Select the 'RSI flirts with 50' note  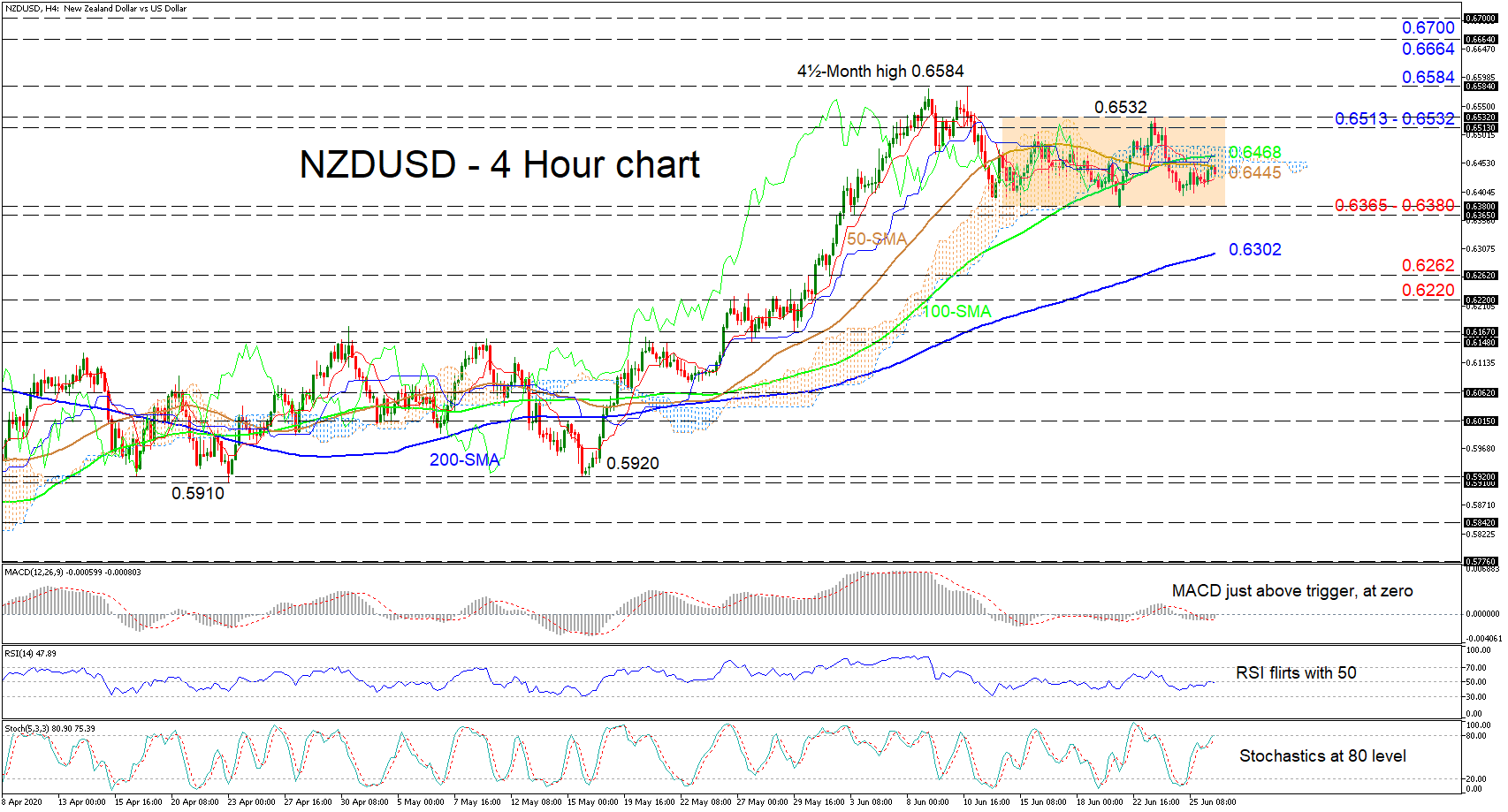[x=1296, y=672]
